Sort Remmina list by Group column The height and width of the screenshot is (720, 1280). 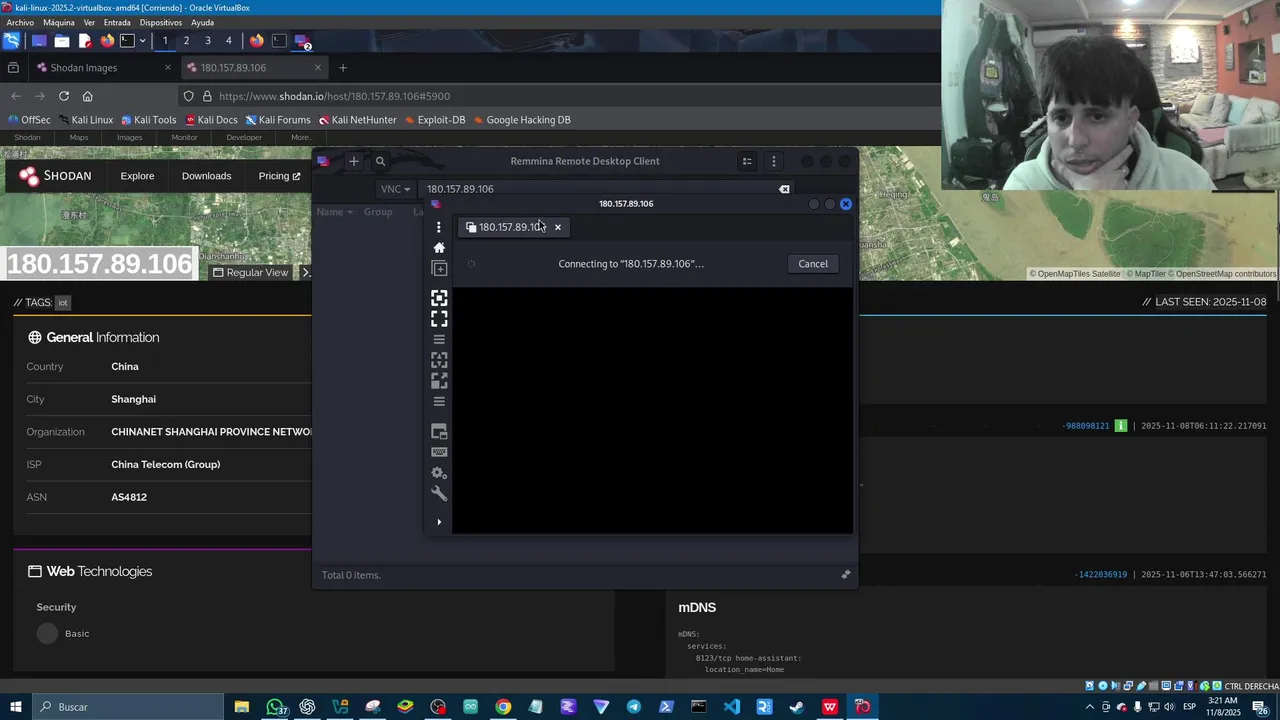pos(378,212)
